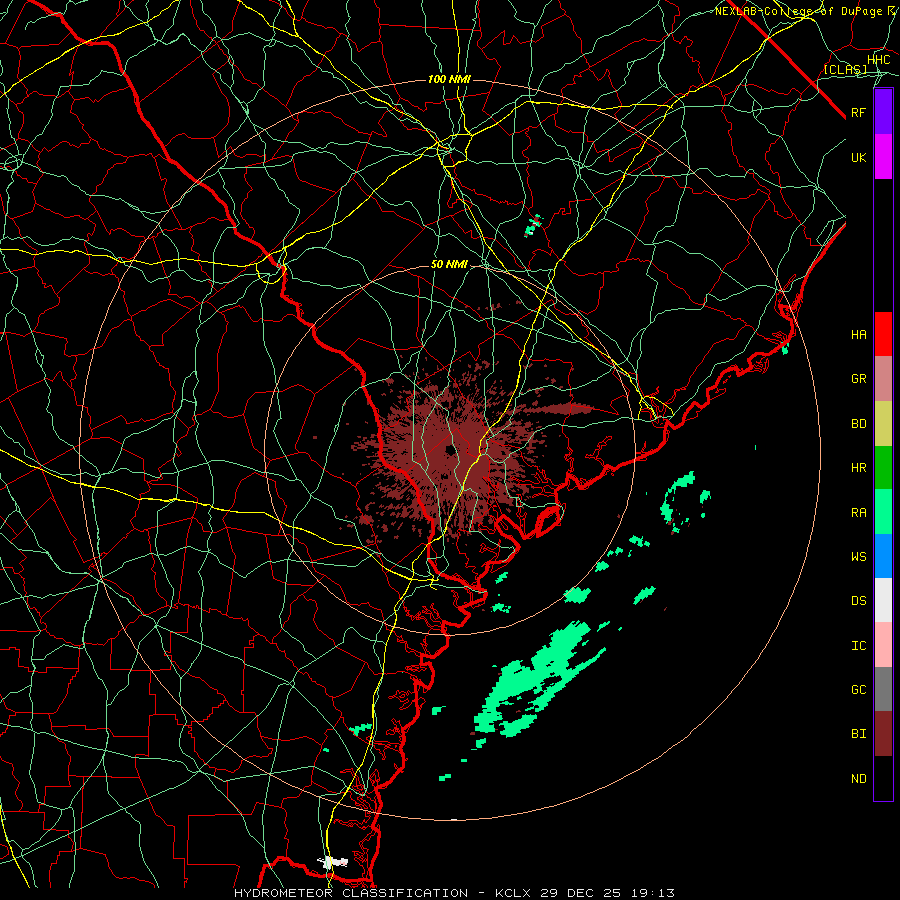The width and height of the screenshot is (900, 900).
Task: Click the purple RF color swatch
Action: [x=883, y=112]
